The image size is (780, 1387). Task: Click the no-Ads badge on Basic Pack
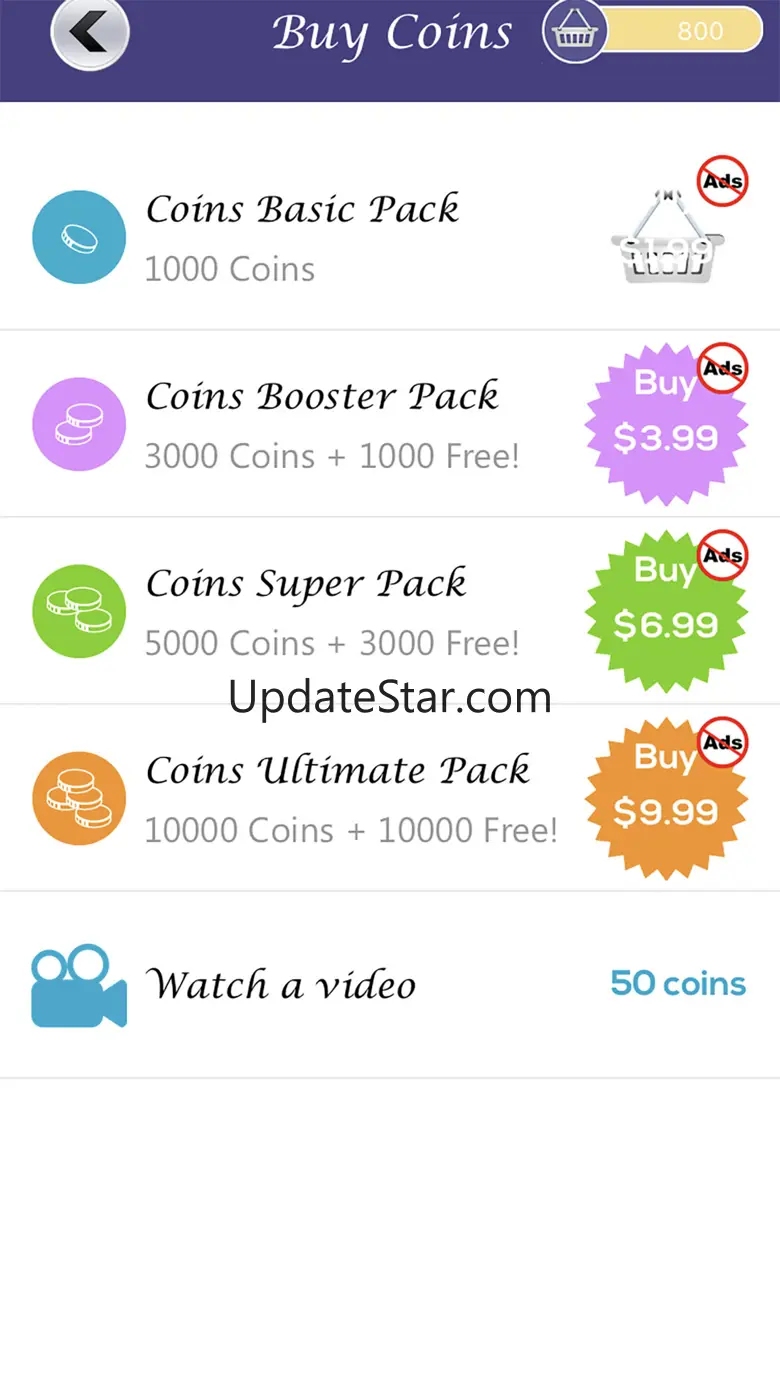(723, 181)
